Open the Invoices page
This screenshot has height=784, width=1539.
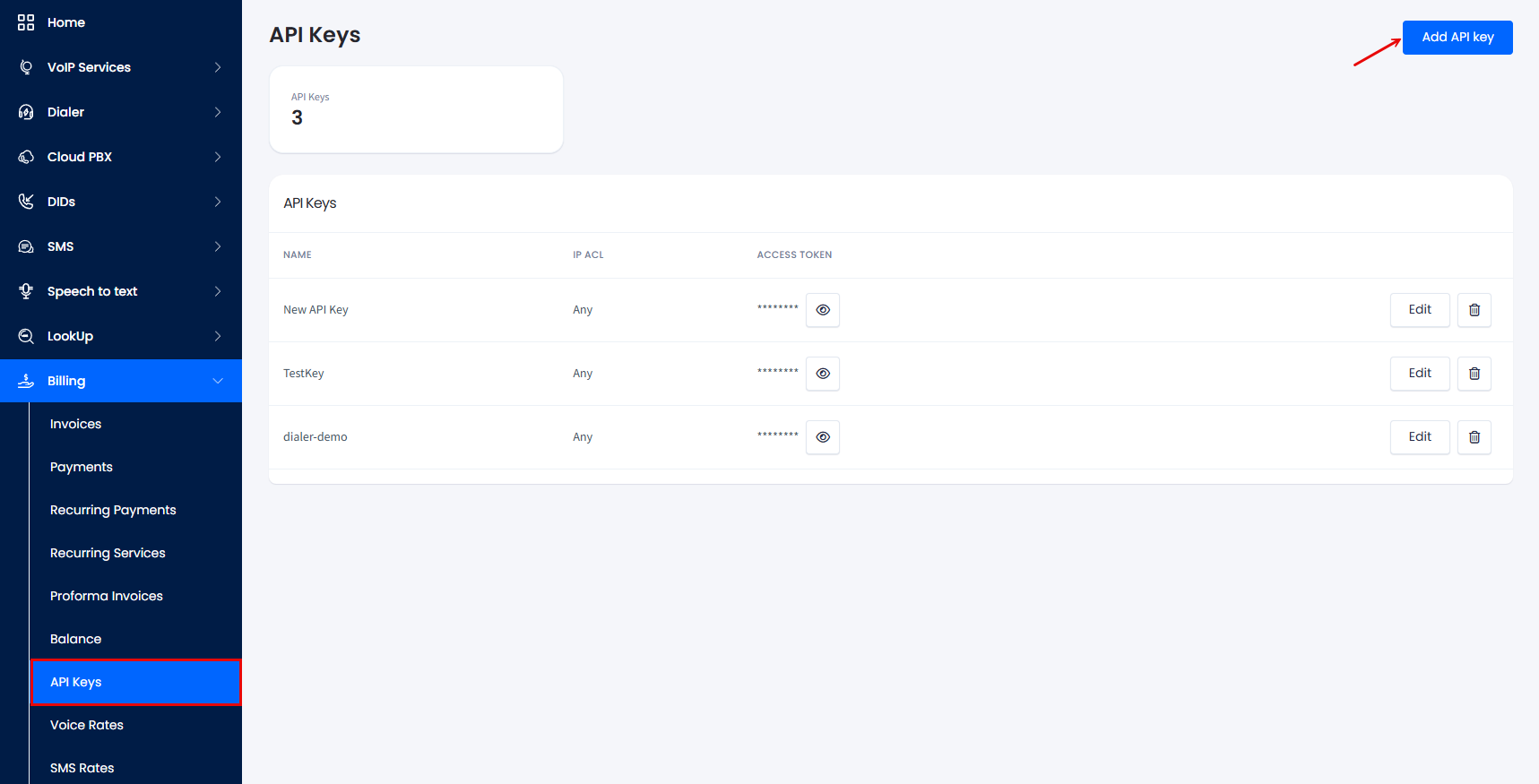(75, 424)
